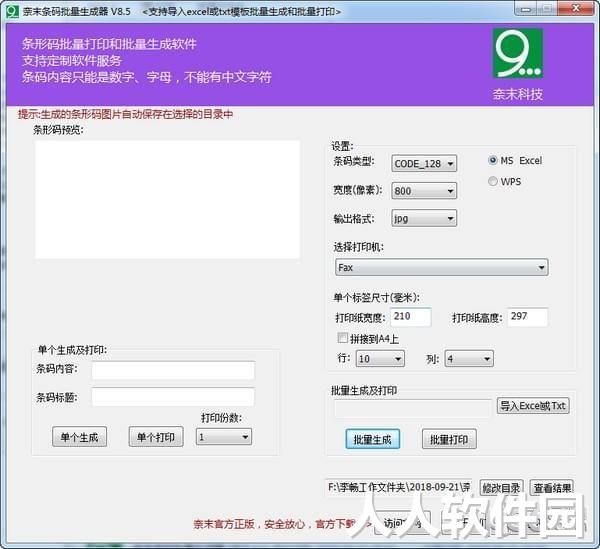The width and height of the screenshot is (600, 549).
Task: Click the 奈末科技 text under the logo
Action: pyautogui.click(x=517, y=94)
